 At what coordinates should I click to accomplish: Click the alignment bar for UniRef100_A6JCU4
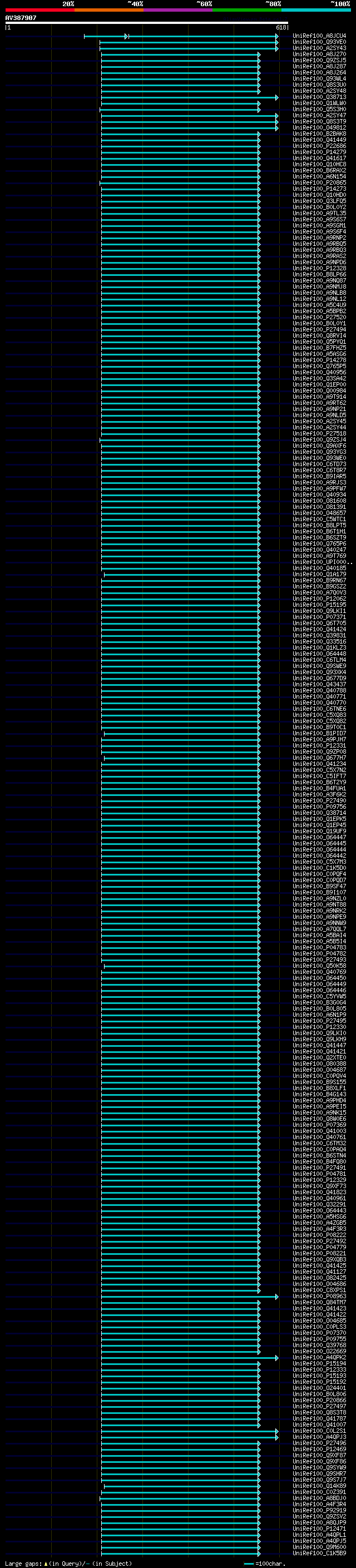pyautogui.click(x=181, y=37)
